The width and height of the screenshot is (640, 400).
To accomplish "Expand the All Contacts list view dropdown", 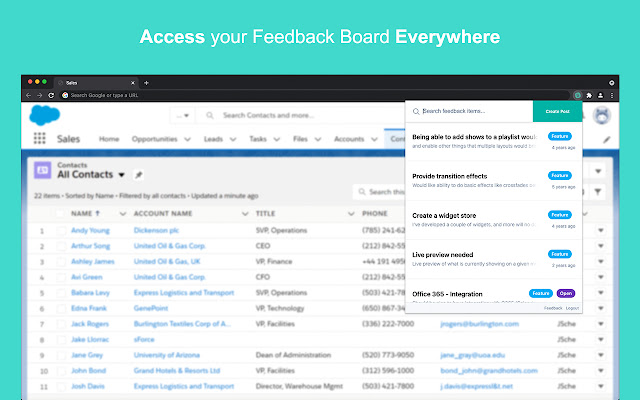I will 122,175.
